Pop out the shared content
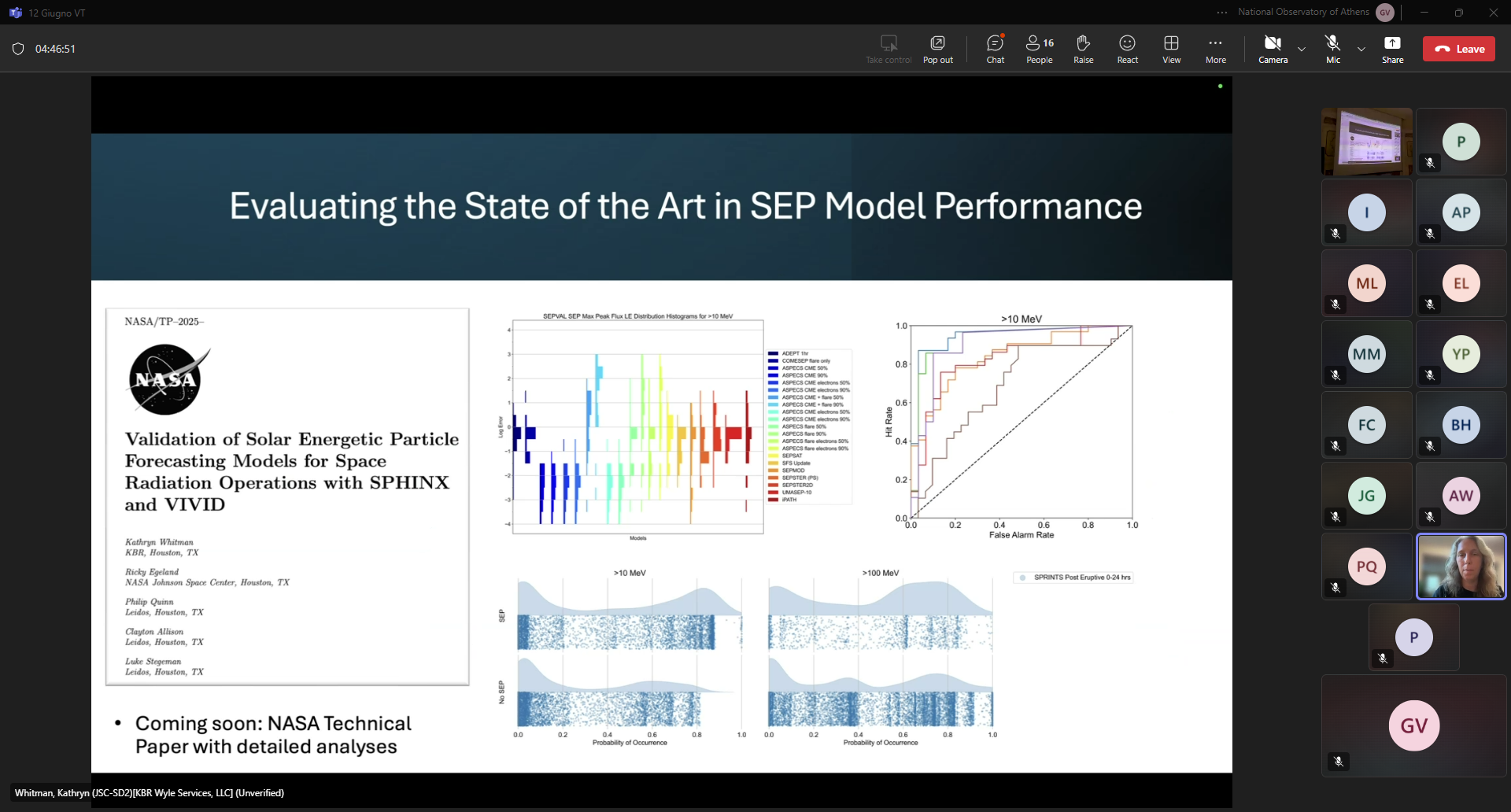 (938, 49)
